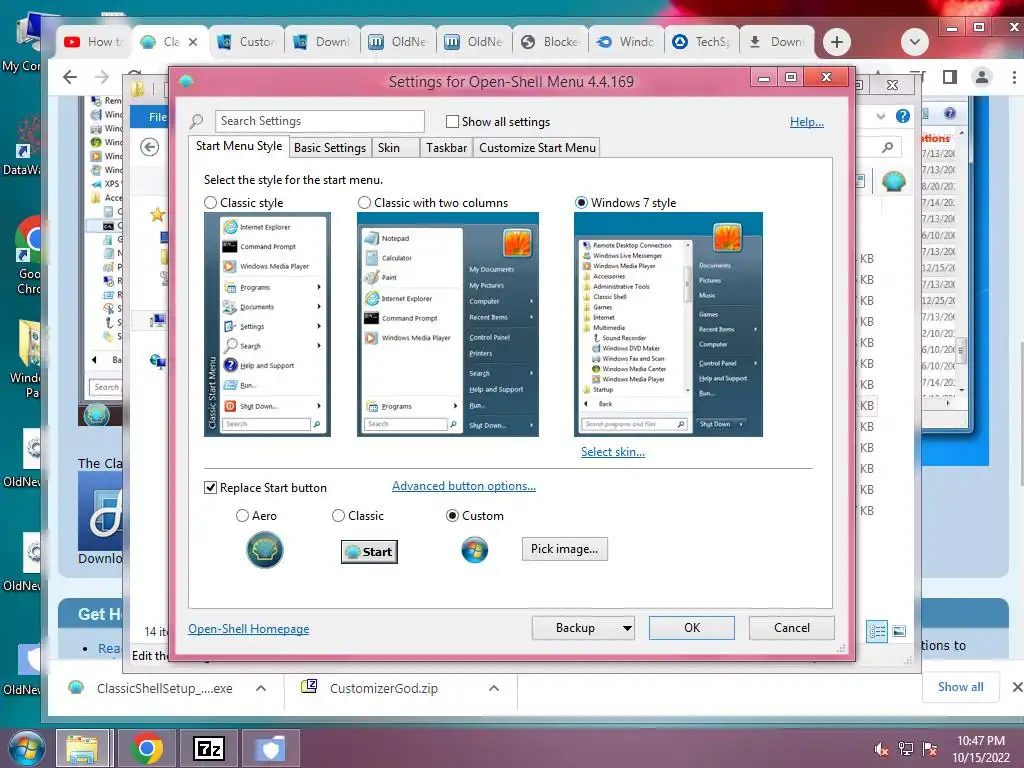This screenshot has height=768, width=1024.
Task: Click the OK button
Action: 692,628
